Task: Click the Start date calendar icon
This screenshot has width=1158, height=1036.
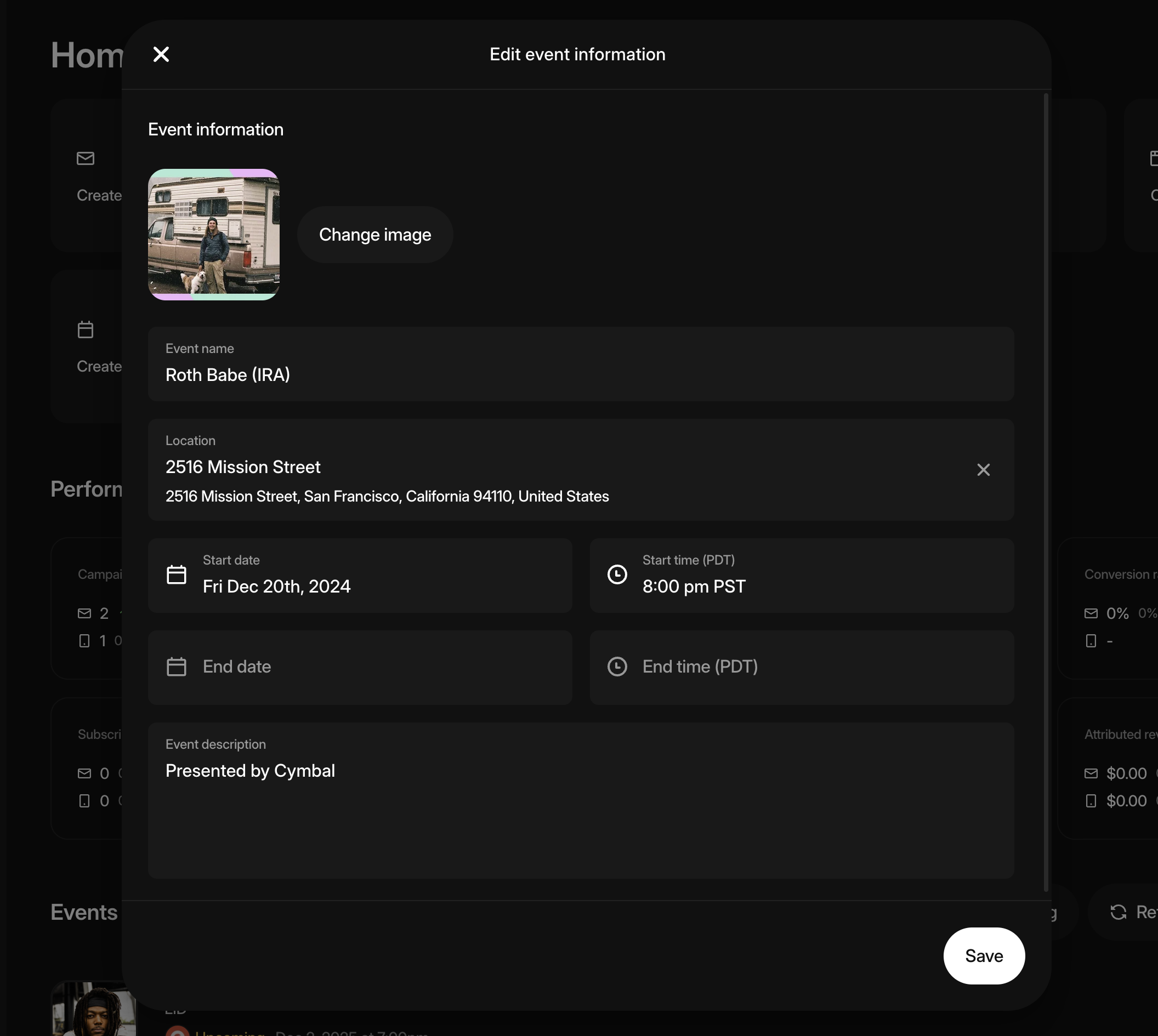Action: (x=177, y=575)
